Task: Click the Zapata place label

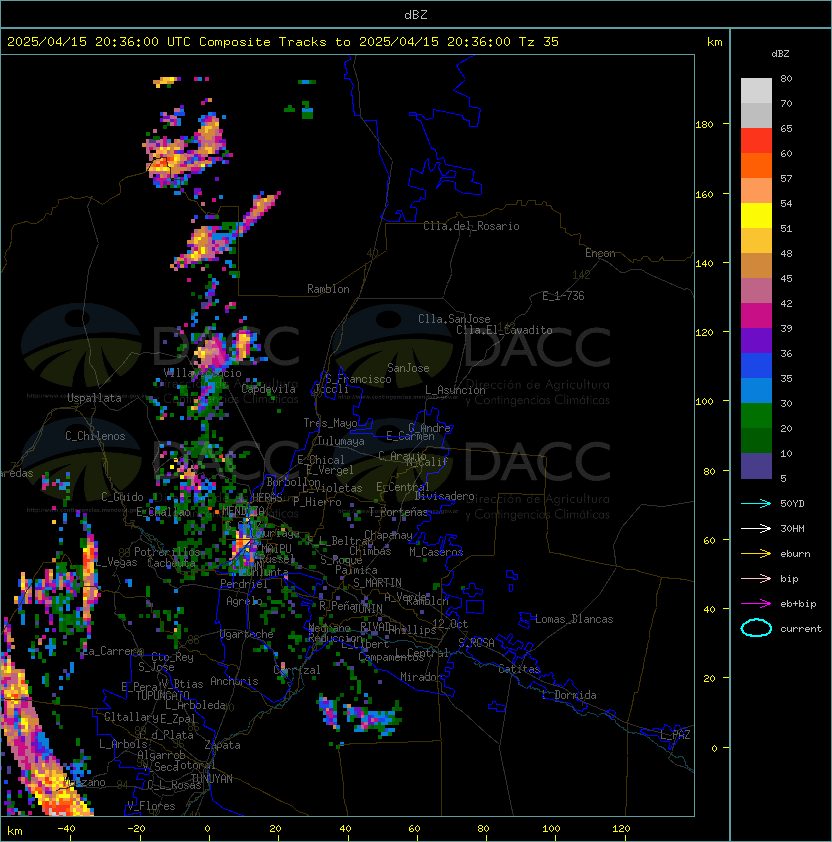Action: pyautogui.click(x=222, y=745)
